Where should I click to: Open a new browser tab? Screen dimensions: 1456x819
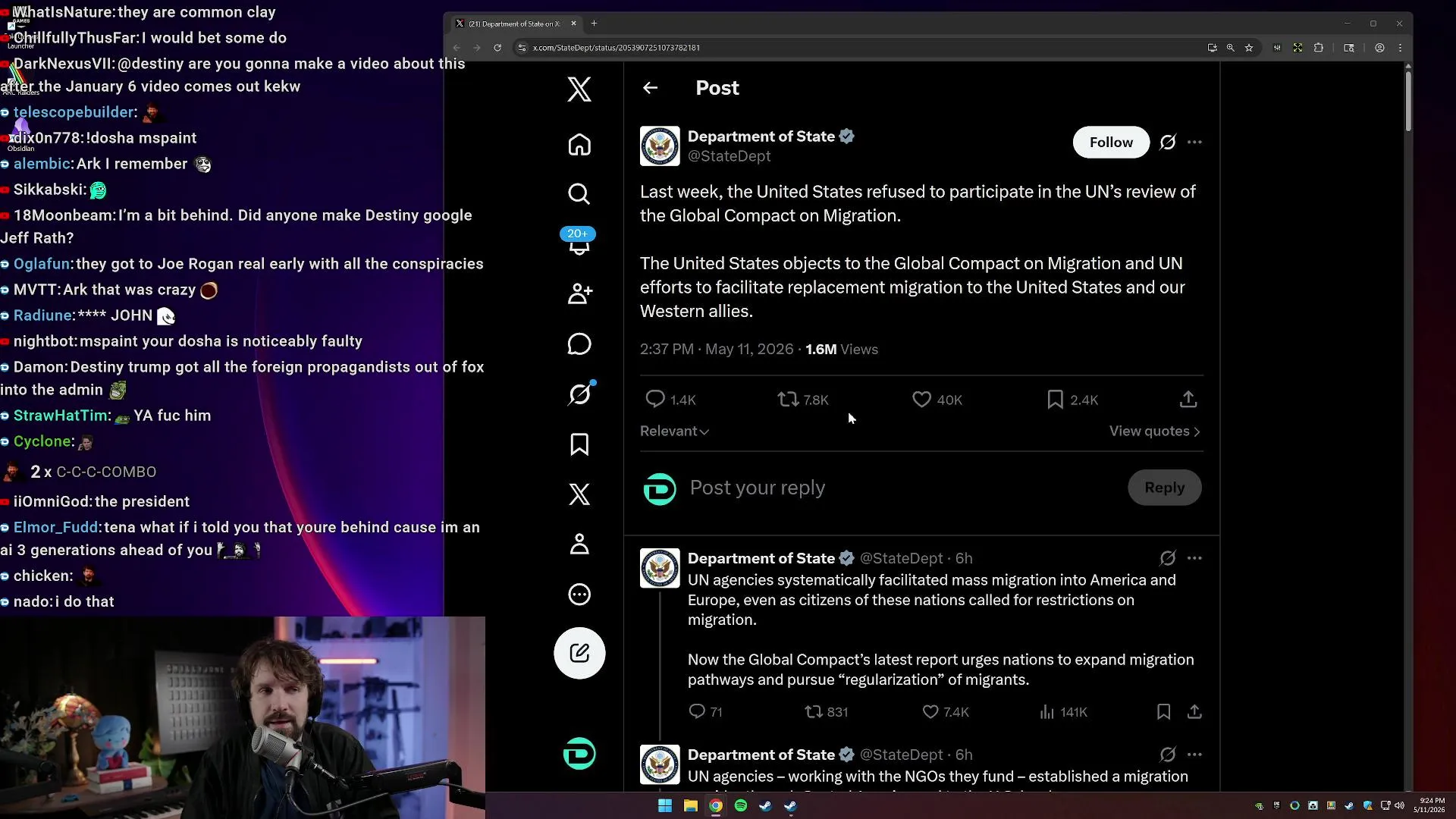594,24
